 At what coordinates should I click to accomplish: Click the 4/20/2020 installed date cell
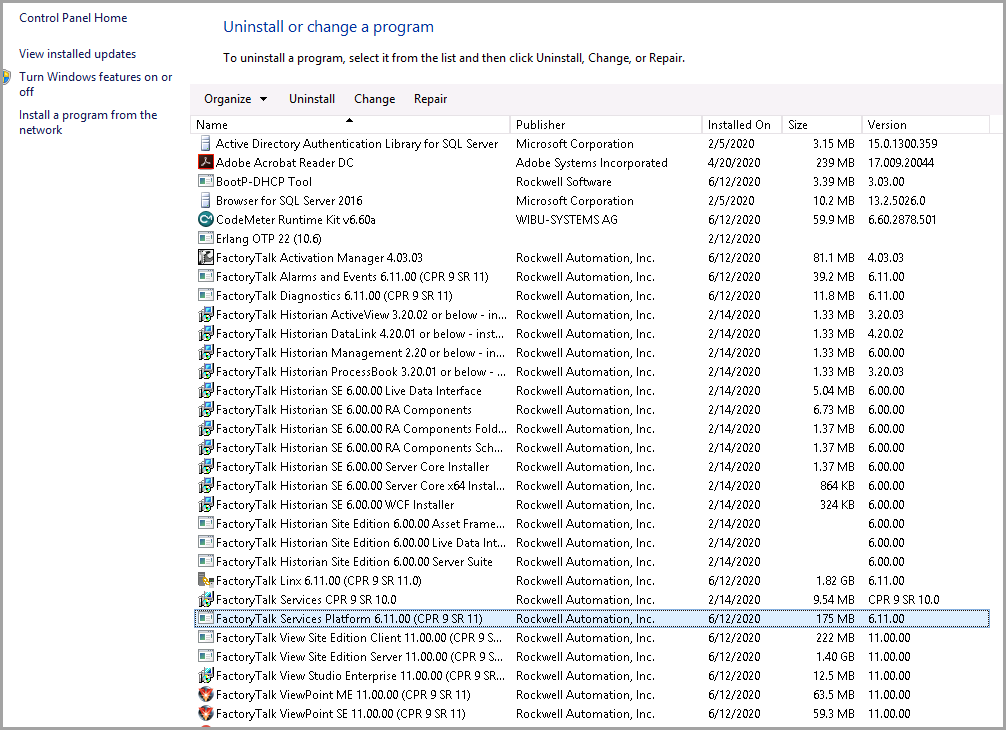[x=734, y=162]
